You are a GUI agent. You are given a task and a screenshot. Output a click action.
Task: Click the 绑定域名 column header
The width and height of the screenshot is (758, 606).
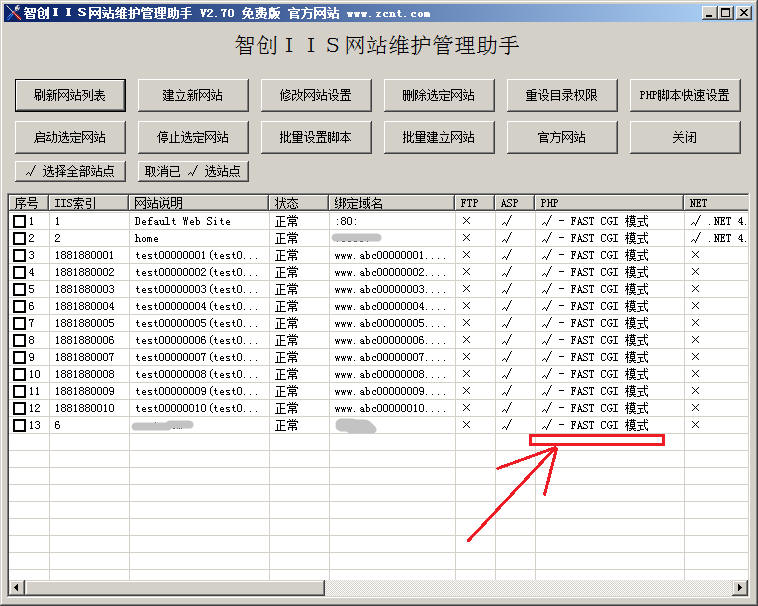point(392,203)
